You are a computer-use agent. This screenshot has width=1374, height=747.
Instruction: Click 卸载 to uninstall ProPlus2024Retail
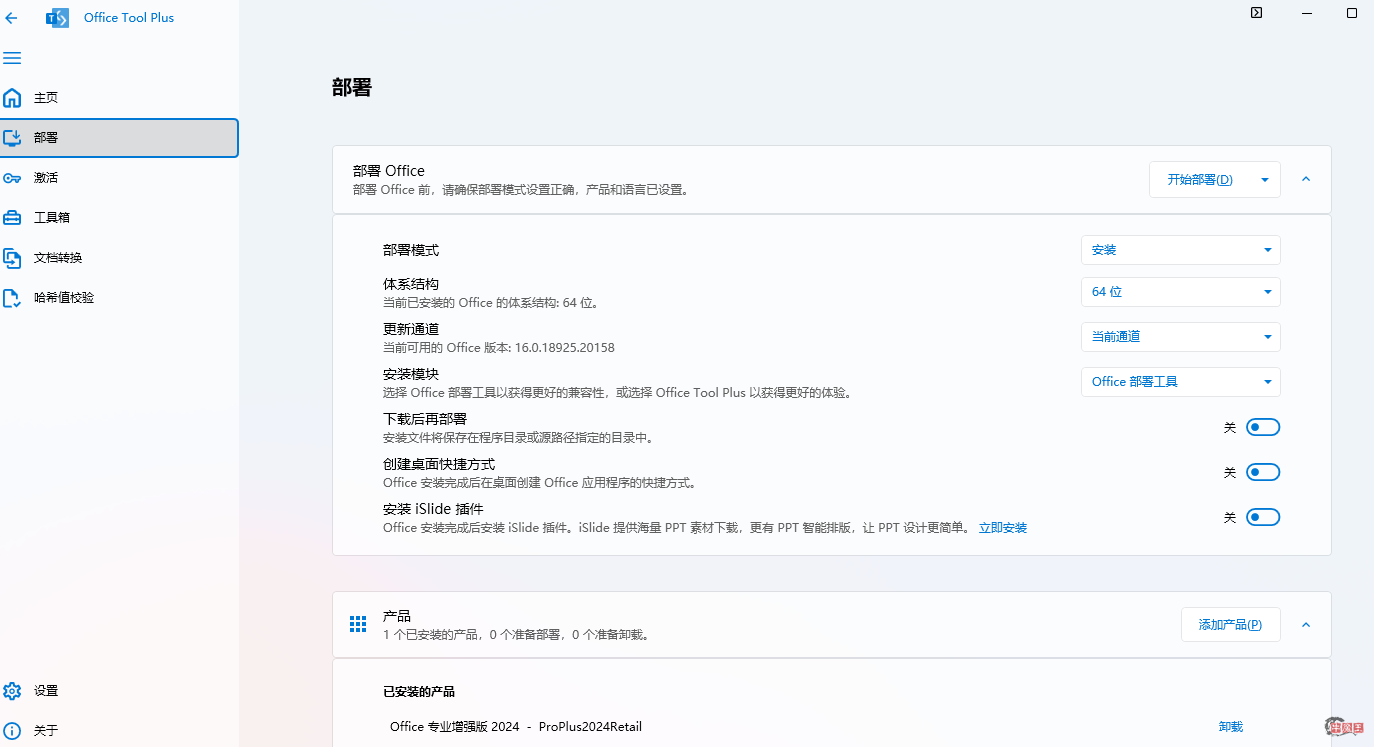click(x=1230, y=726)
